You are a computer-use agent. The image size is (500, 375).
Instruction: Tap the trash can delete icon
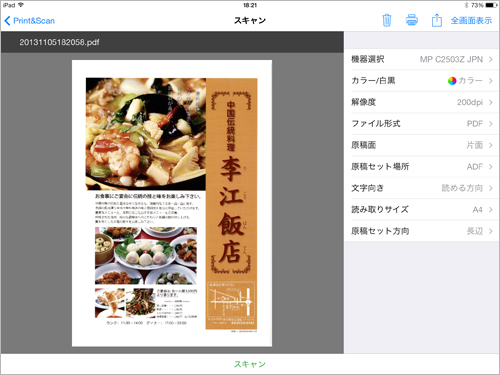[x=387, y=20]
